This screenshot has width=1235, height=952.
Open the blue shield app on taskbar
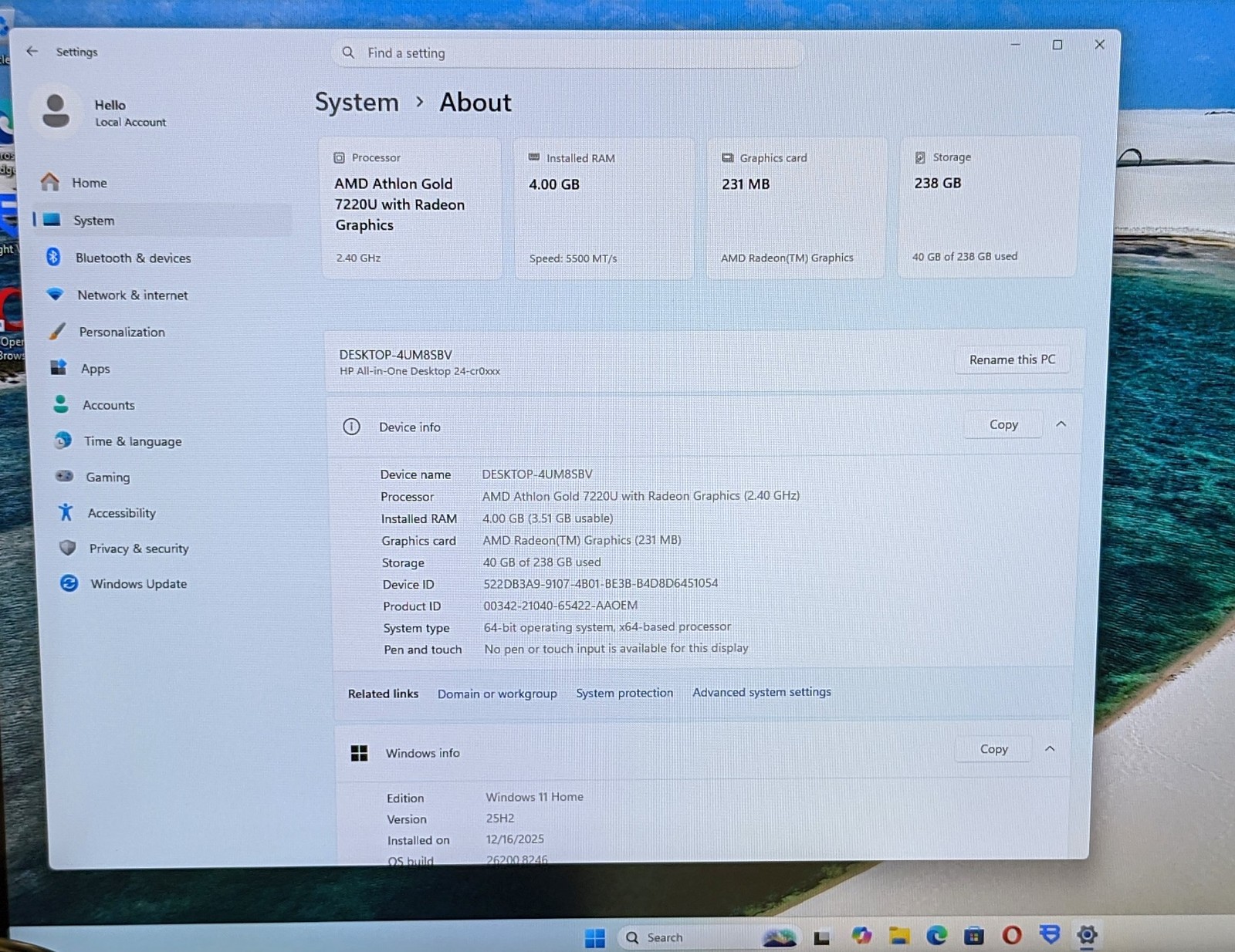click(x=1050, y=935)
